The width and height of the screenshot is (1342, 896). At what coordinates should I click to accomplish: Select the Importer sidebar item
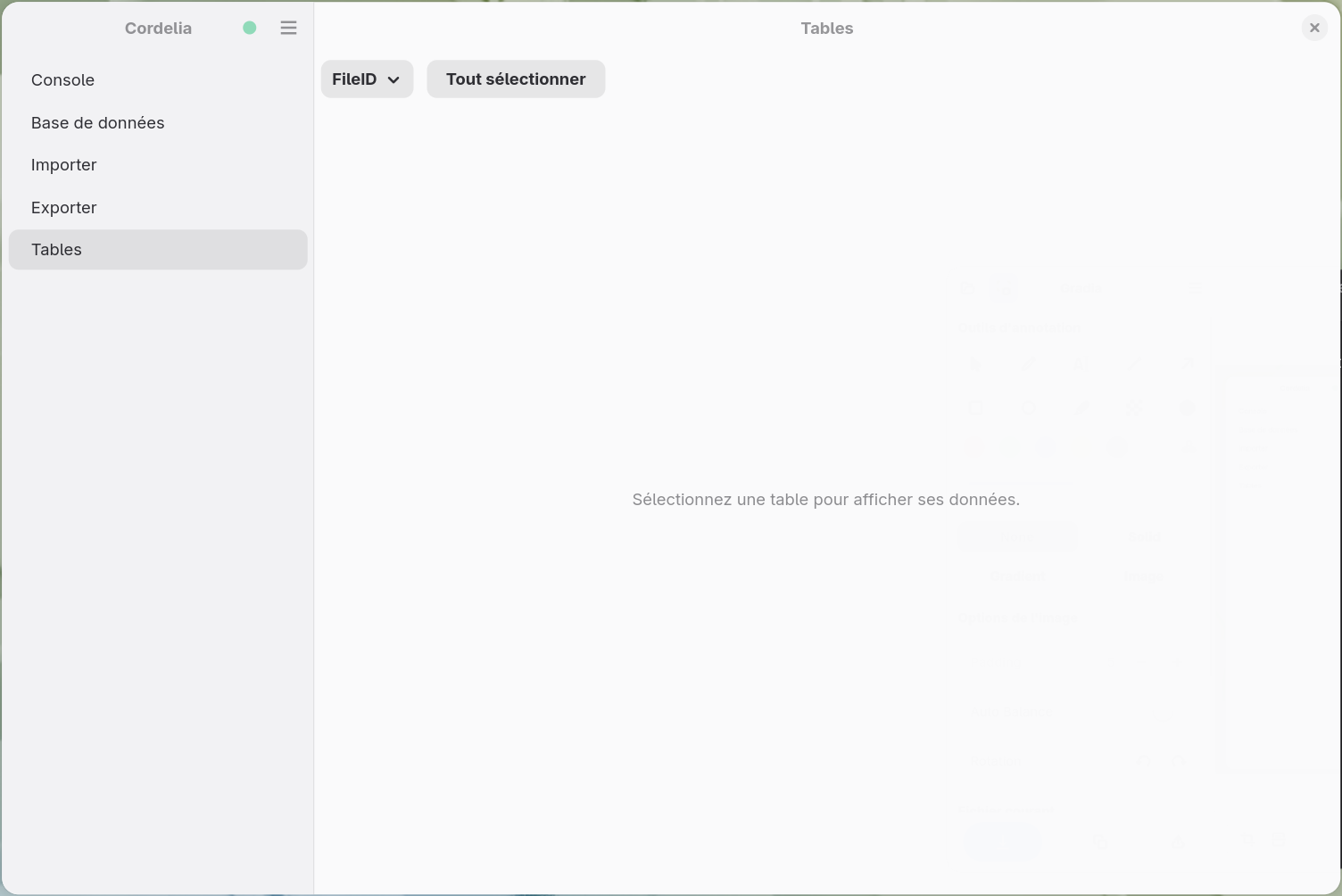coord(158,165)
